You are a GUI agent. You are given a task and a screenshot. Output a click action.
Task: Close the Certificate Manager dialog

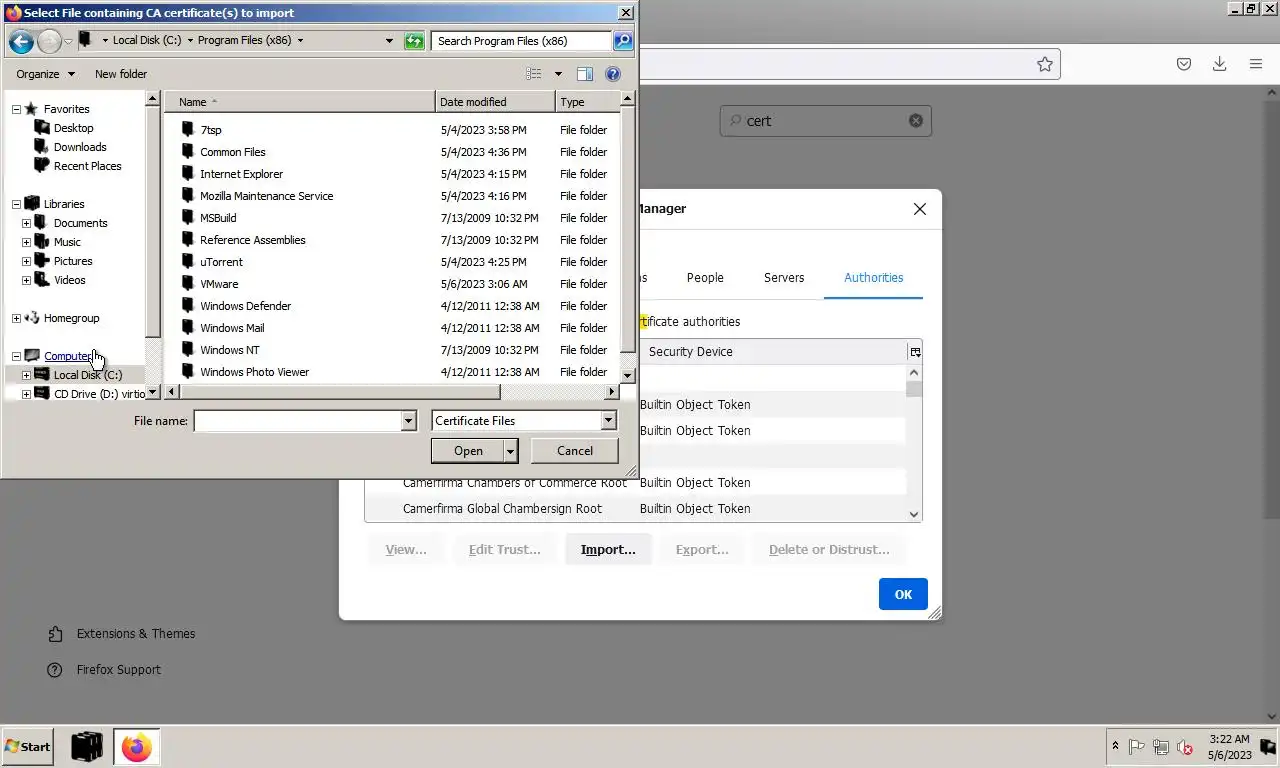(920, 209)
